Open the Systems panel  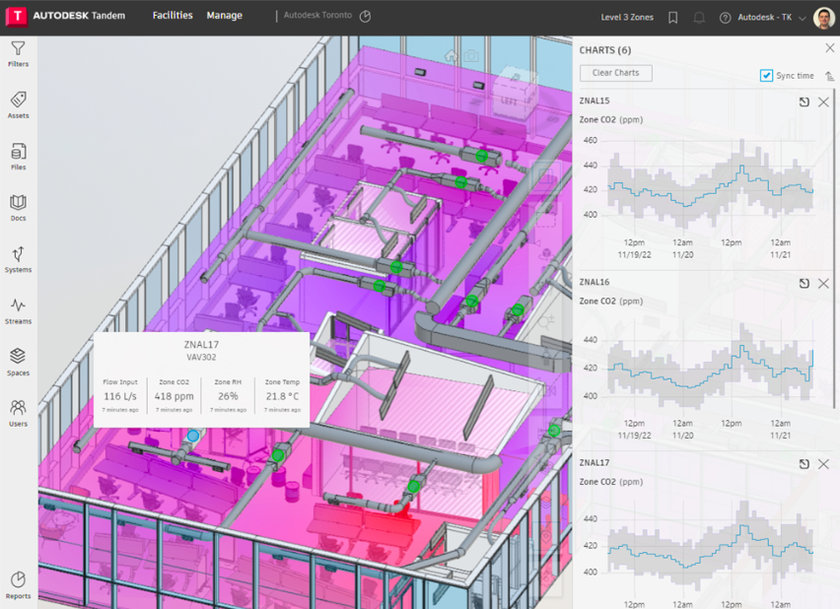click(x=17, y=258)
